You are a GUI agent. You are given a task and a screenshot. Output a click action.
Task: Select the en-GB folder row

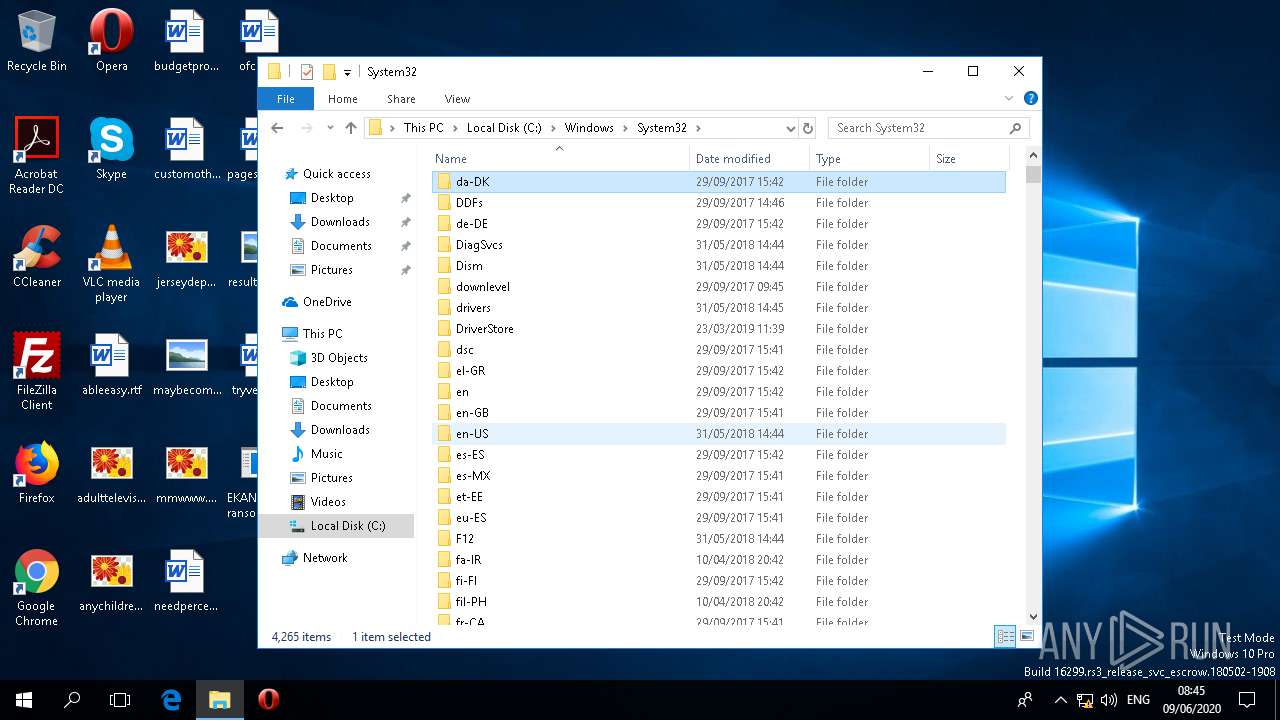click(x=719, y=413)
